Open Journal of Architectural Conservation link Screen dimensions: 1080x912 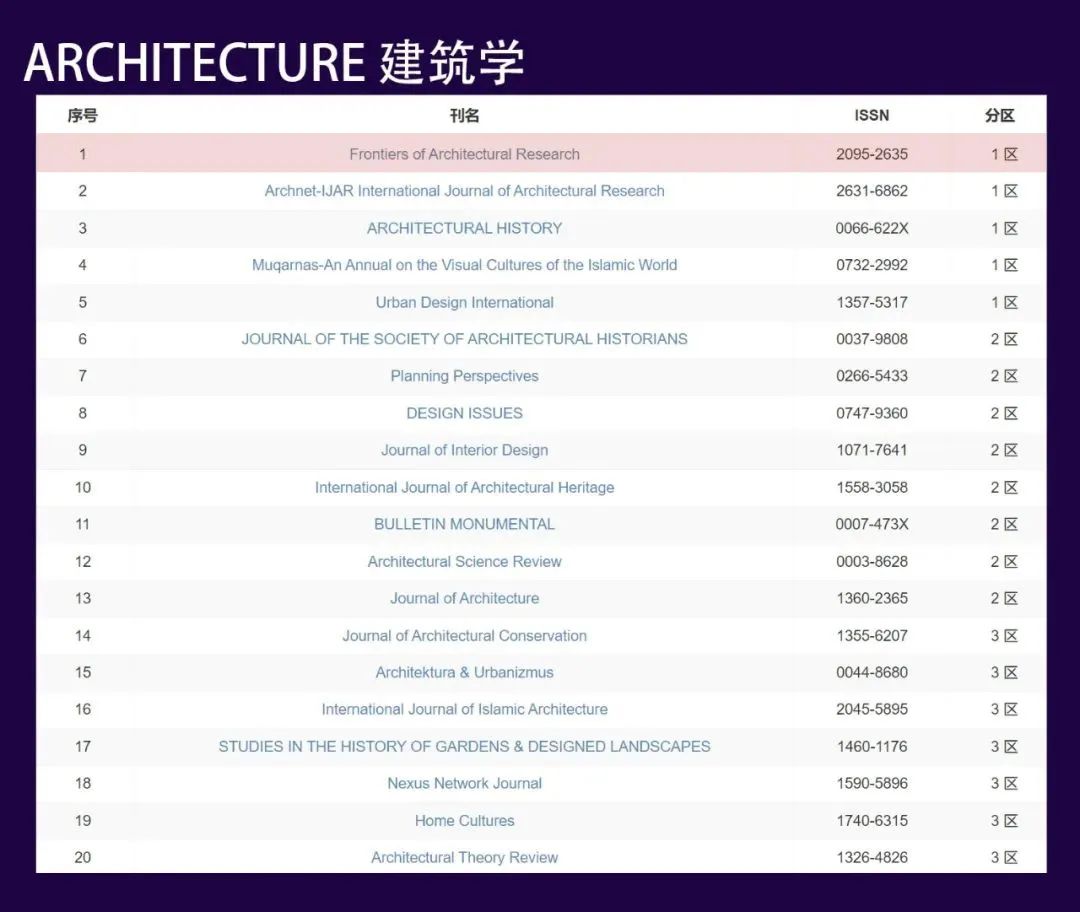tap(464, 635)
